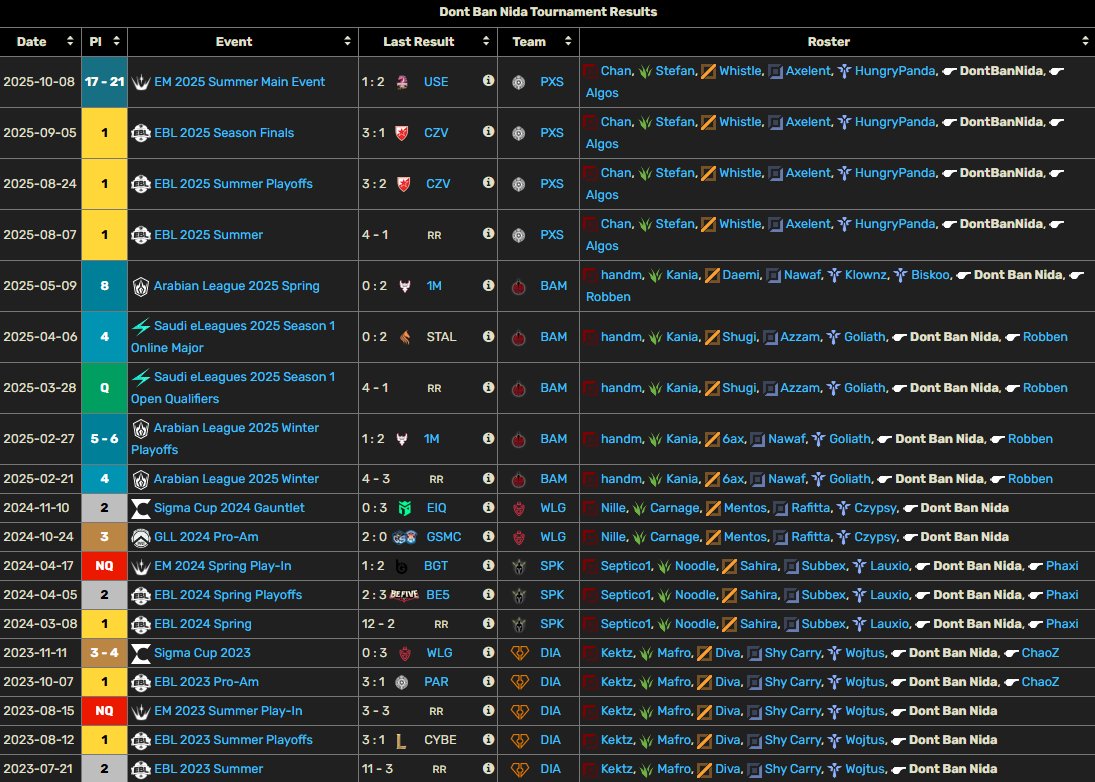
Task: Select the 17 - 21 placement cell
Action: (104, 82)
